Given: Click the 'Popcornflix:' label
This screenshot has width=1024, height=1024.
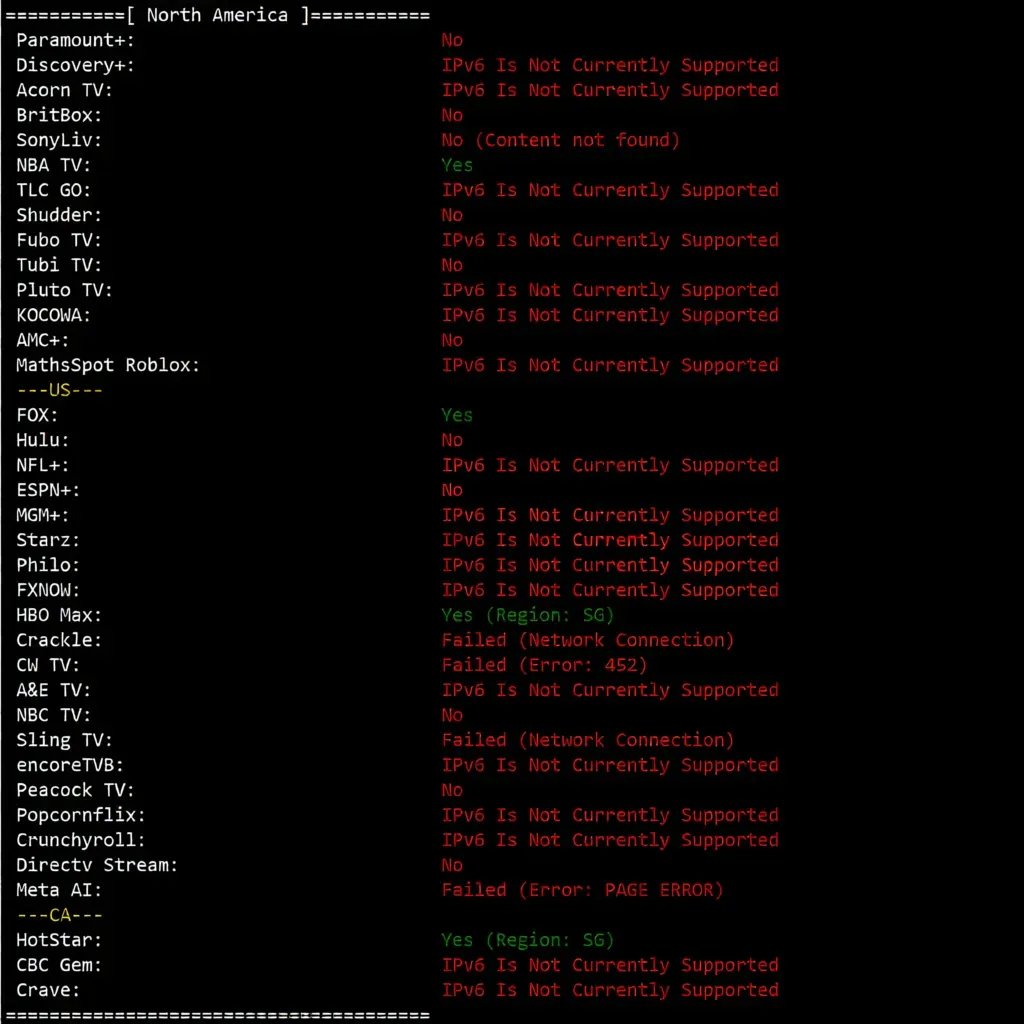Looking at the screenshot, I should point(80,815).
